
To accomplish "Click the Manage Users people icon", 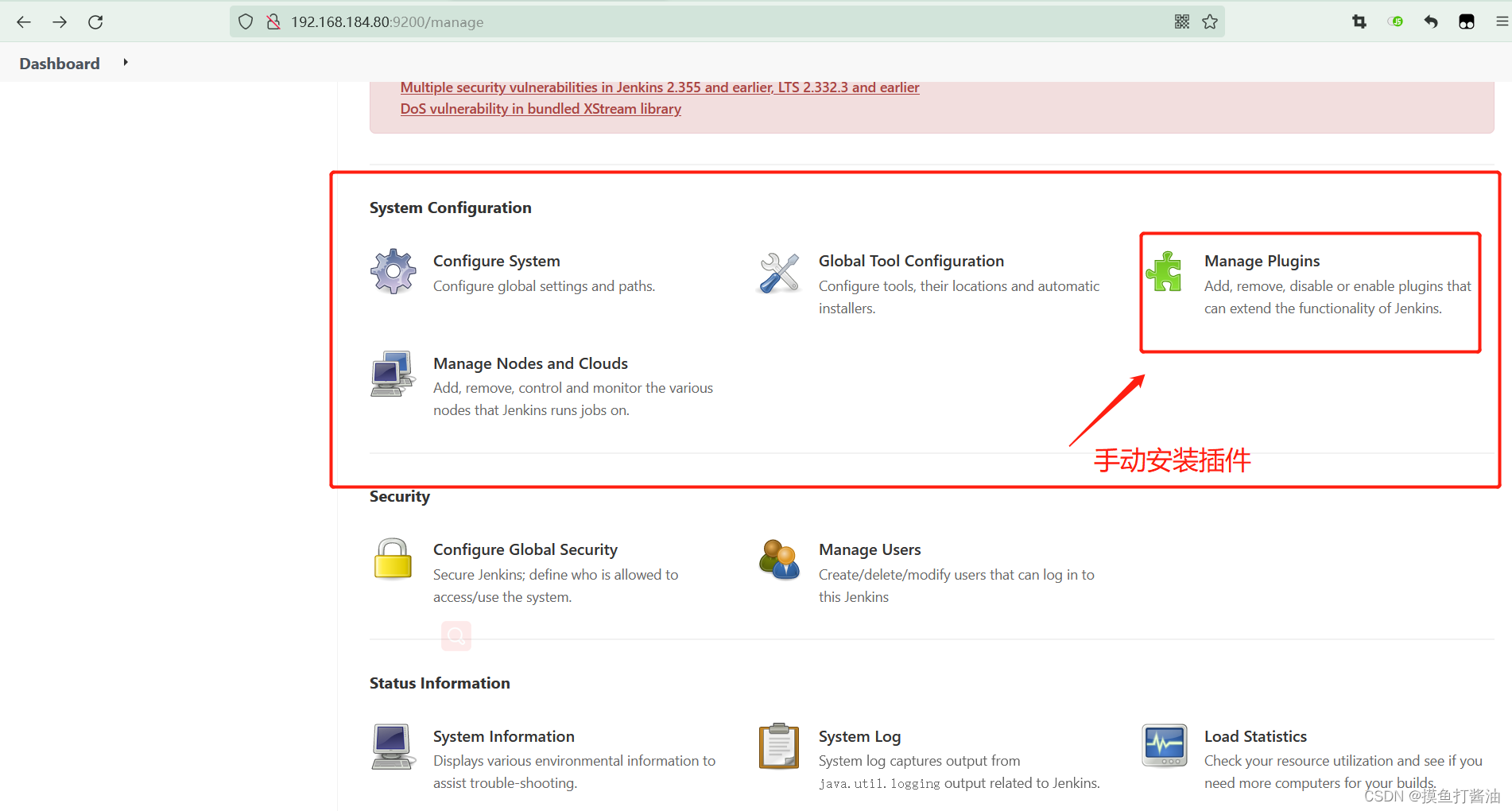I will [779, 560].
